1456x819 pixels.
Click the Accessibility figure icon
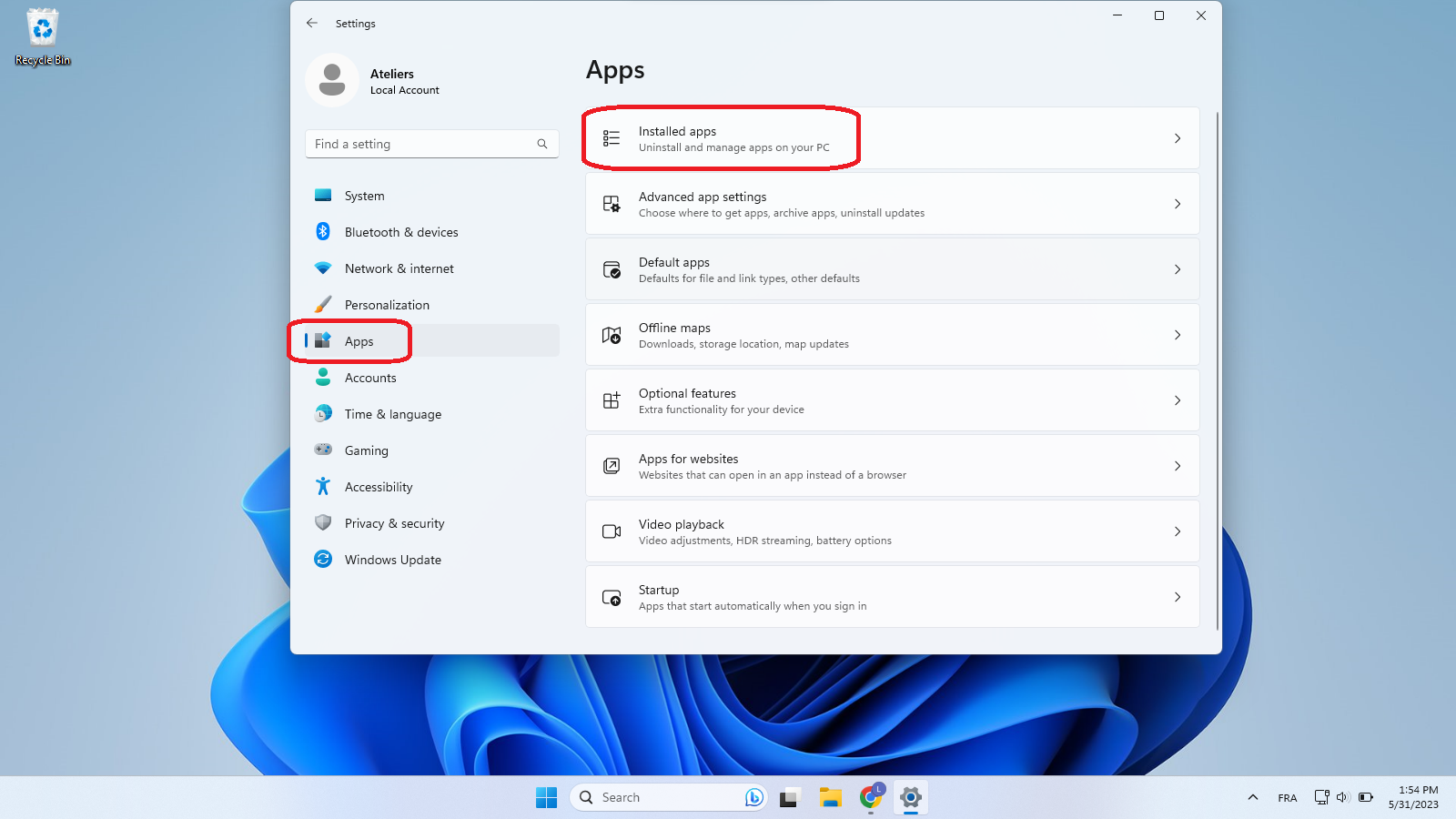(x=323, y=487)
